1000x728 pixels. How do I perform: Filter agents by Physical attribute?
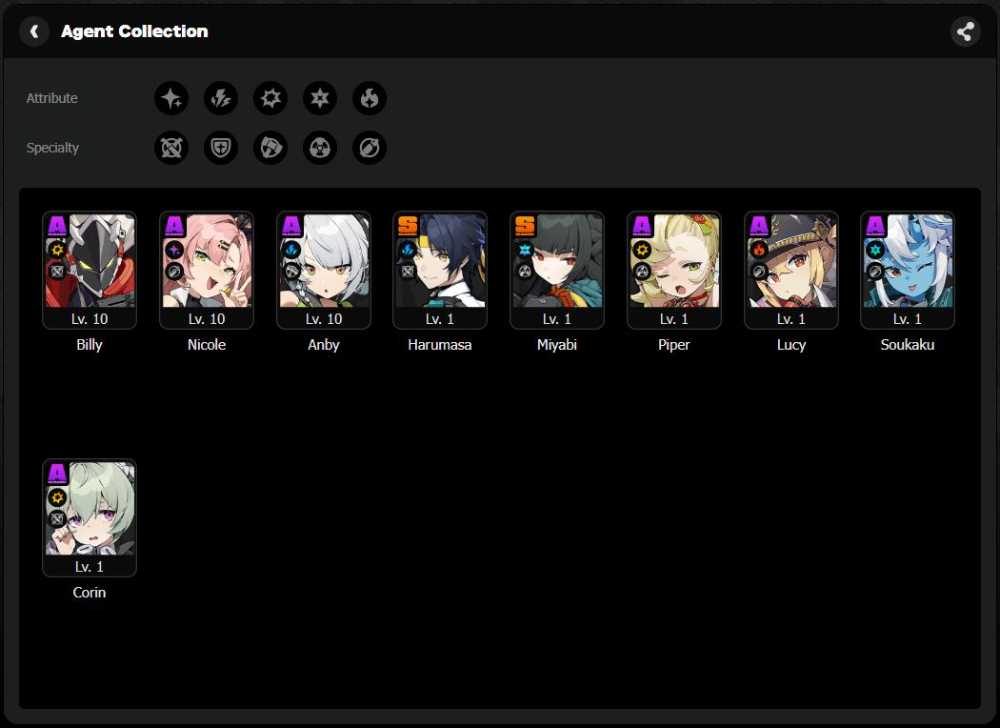tap(270, 98)
